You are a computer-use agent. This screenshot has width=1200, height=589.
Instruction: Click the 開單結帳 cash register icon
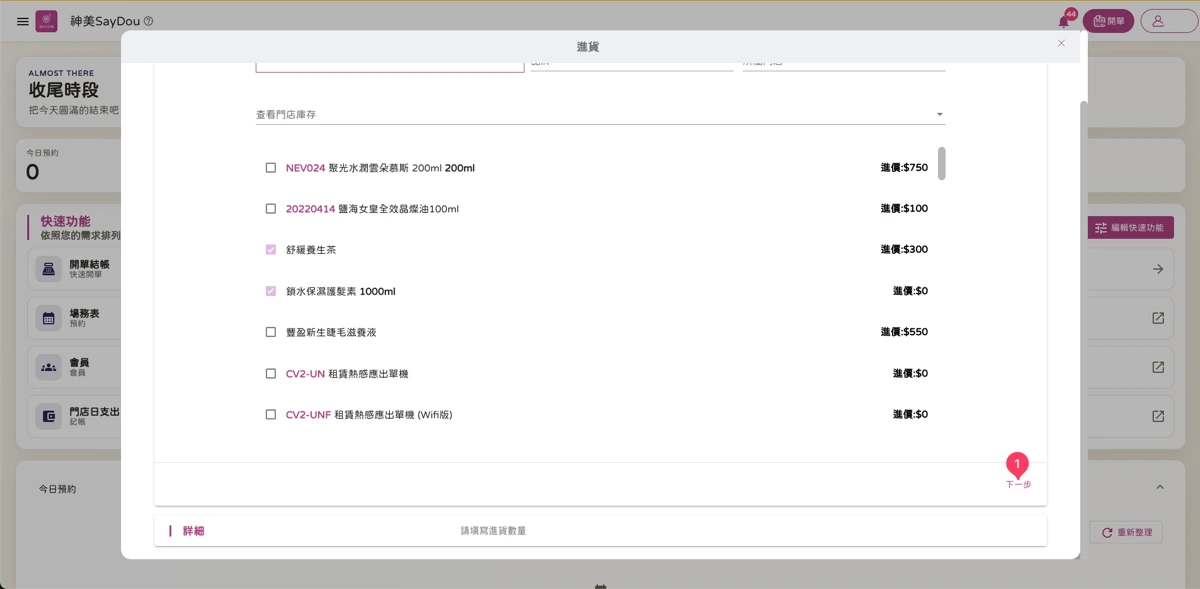tap(48, 269)
